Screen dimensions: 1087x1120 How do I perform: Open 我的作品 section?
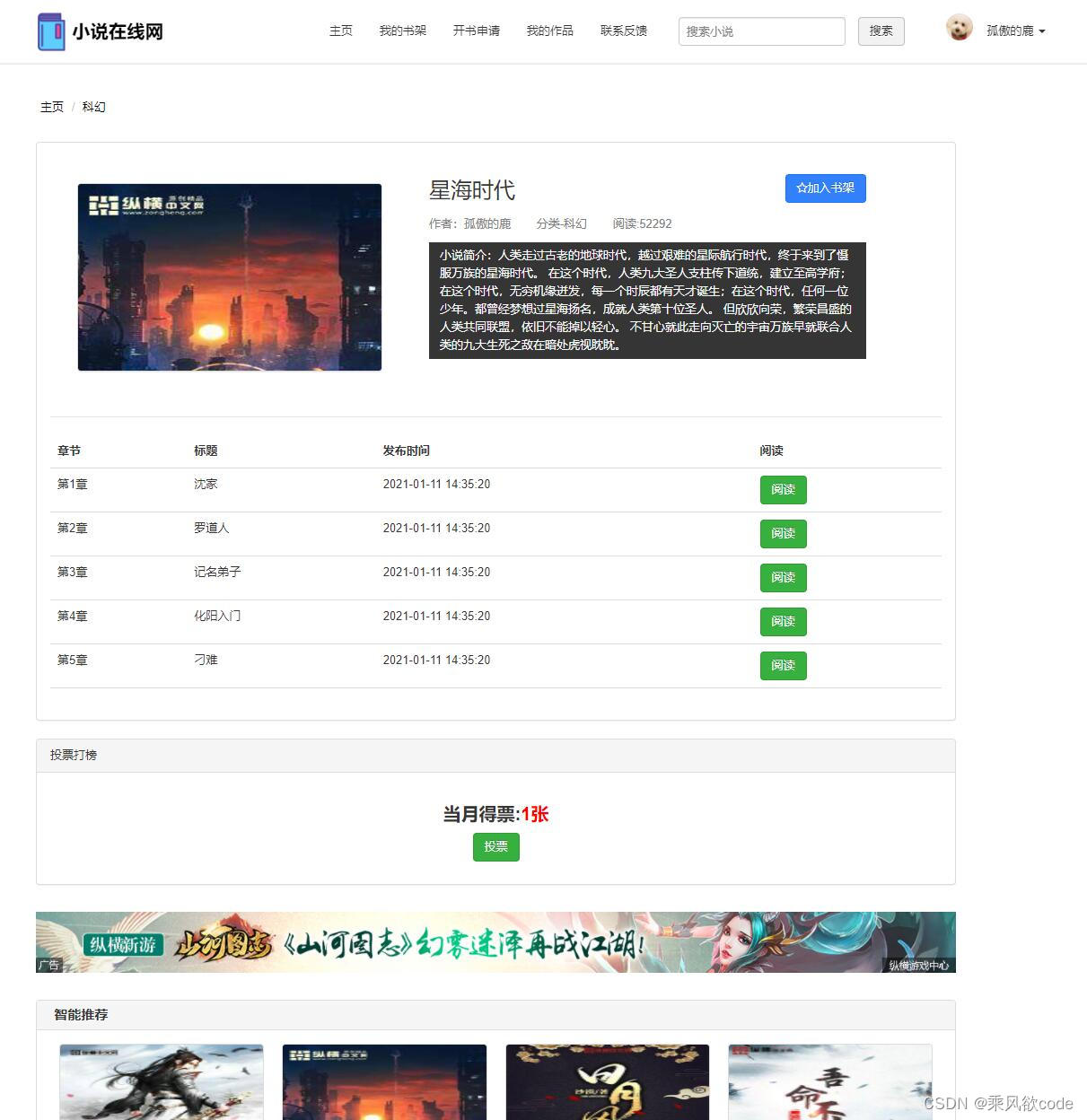pos(549,30)
